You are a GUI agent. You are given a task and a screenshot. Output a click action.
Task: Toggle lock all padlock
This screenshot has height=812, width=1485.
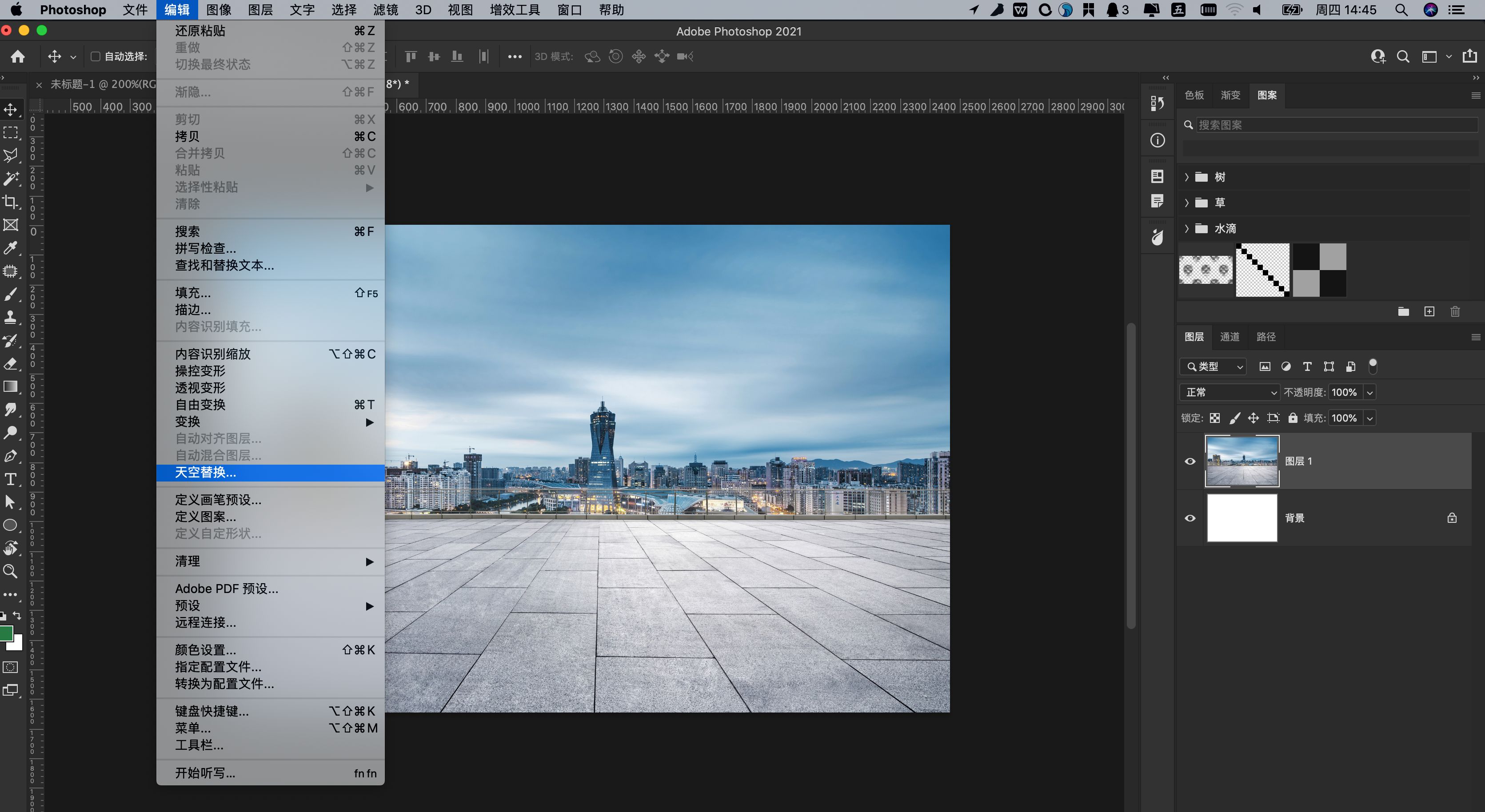1293,418
